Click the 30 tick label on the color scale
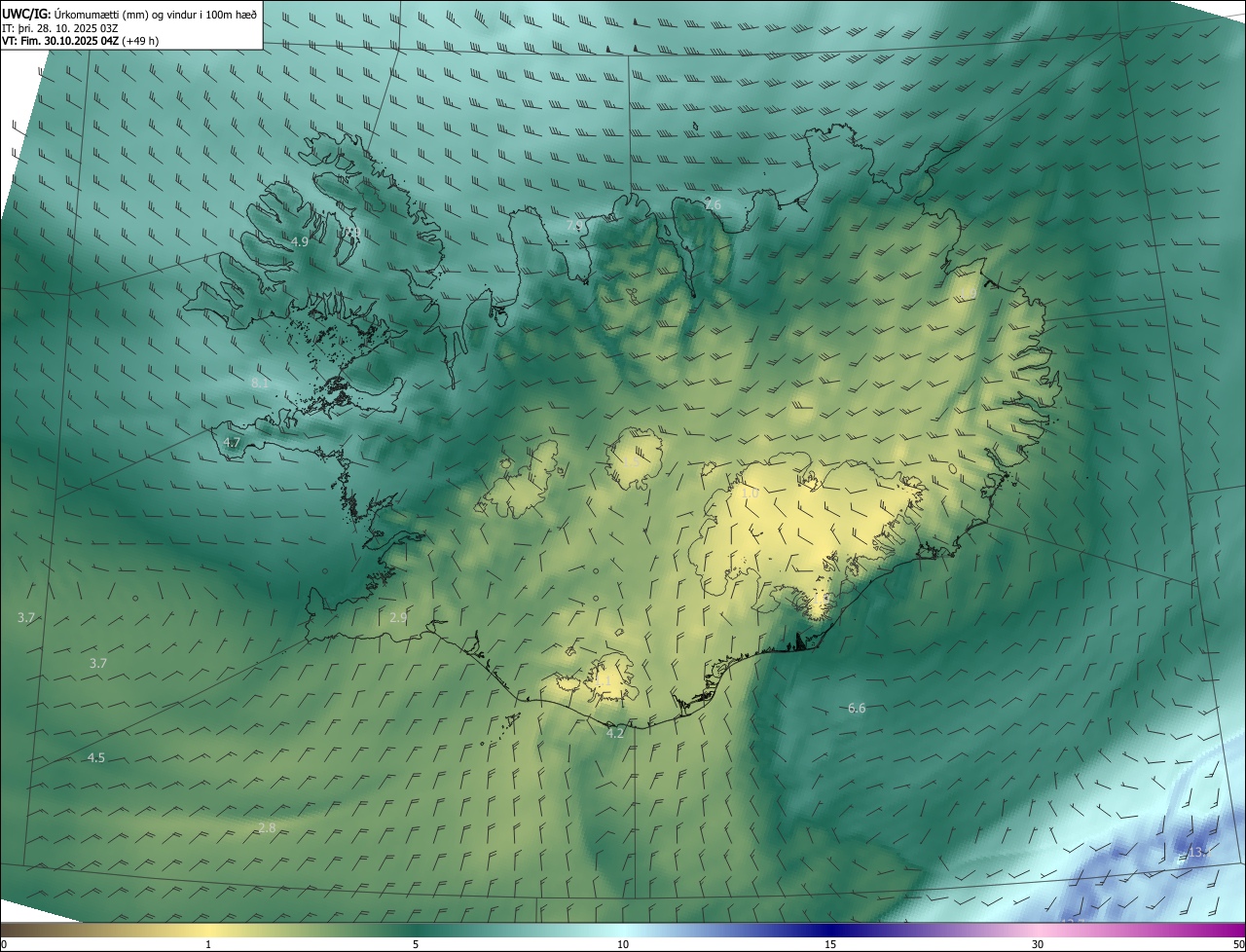Screen dimensions: 1246x952 [1038, 944]
